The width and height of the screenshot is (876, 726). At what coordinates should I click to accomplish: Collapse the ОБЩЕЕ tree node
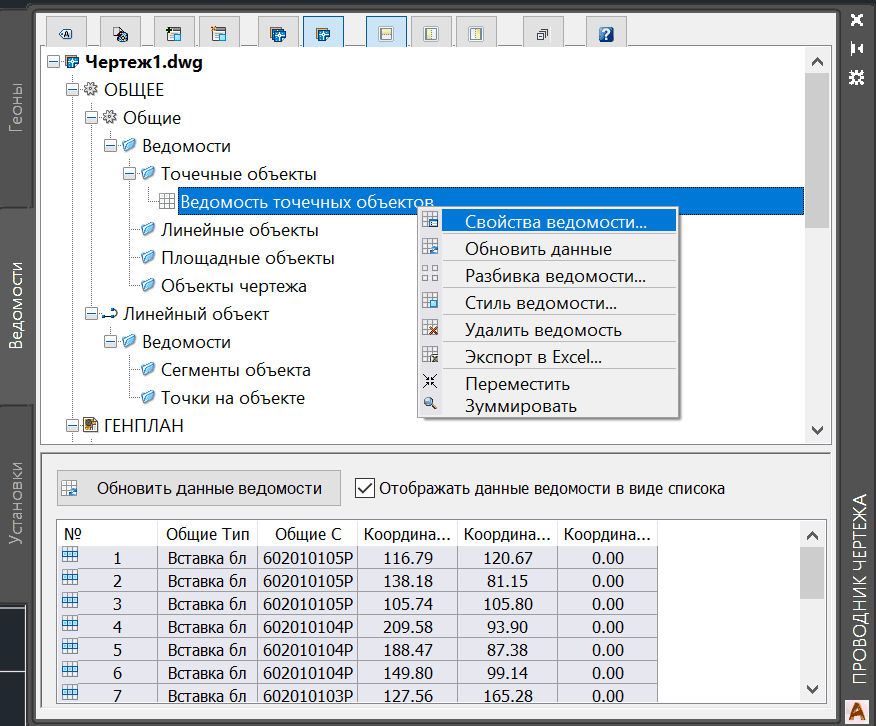pos(71,90)
